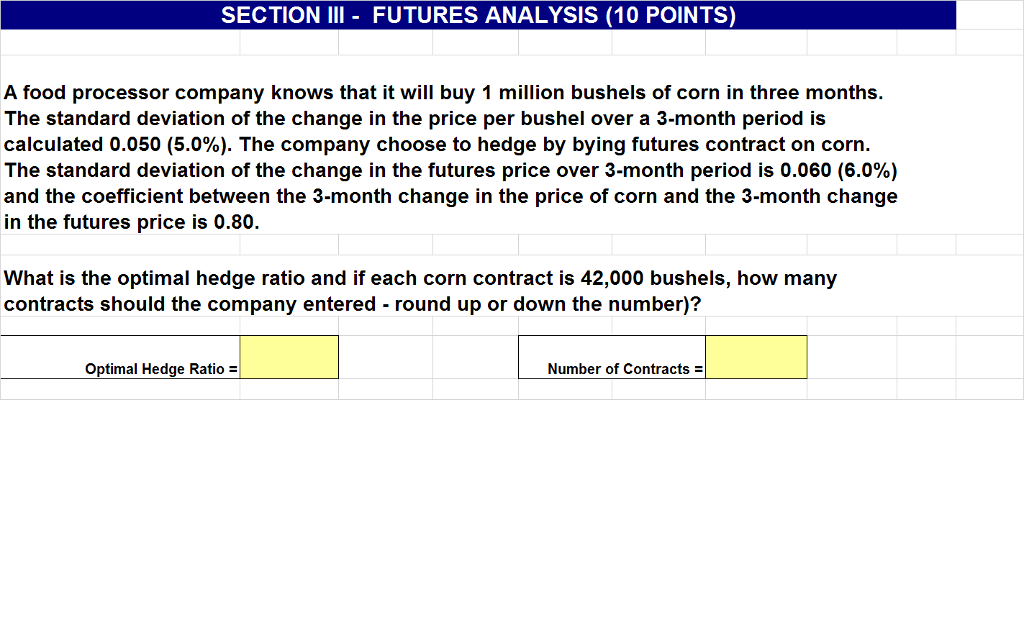Select the food processor problem description text
This screenshot has width=1024, height=633.
point(451,157)
